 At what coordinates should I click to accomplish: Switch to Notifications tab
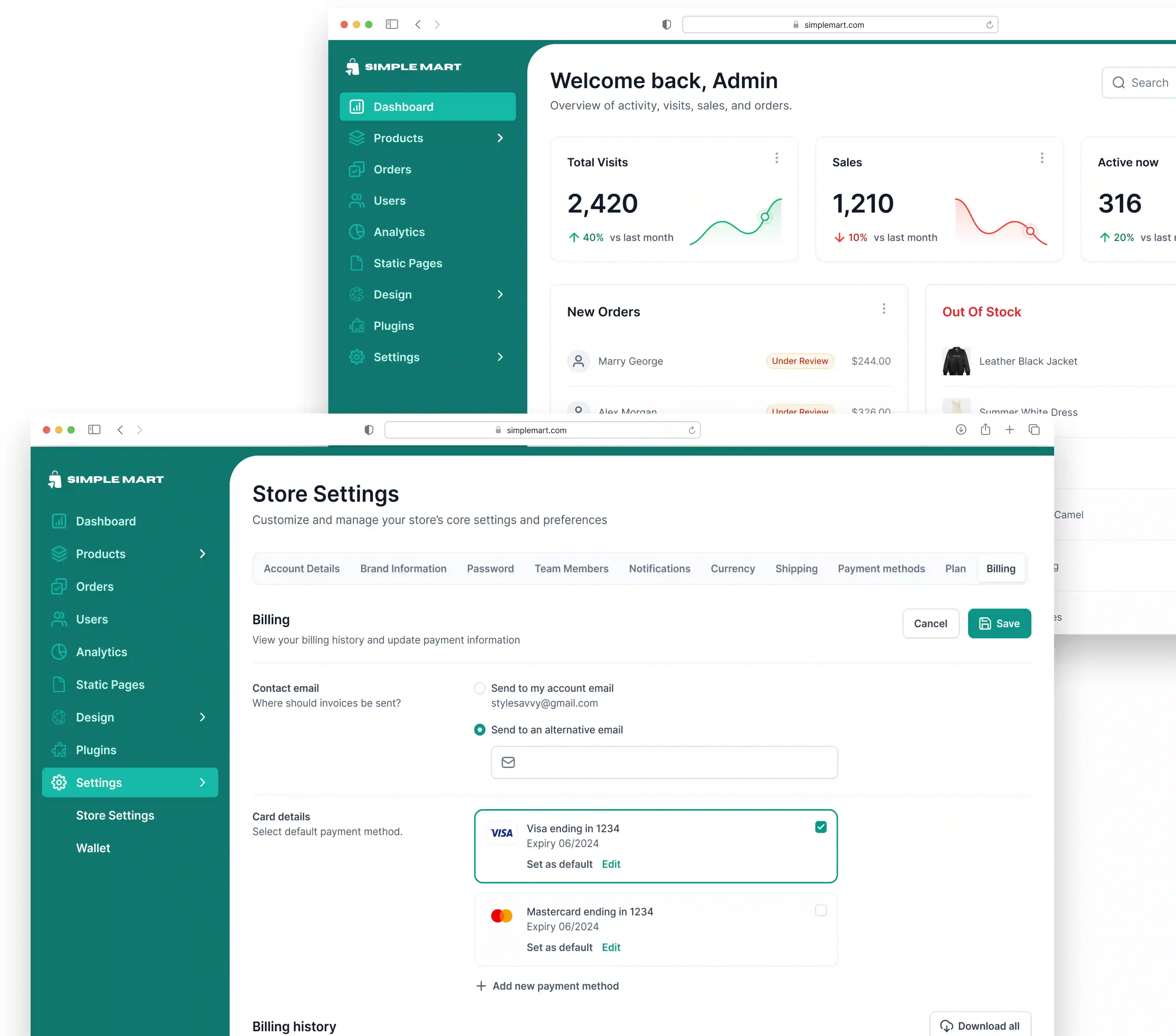click(659, 569)
